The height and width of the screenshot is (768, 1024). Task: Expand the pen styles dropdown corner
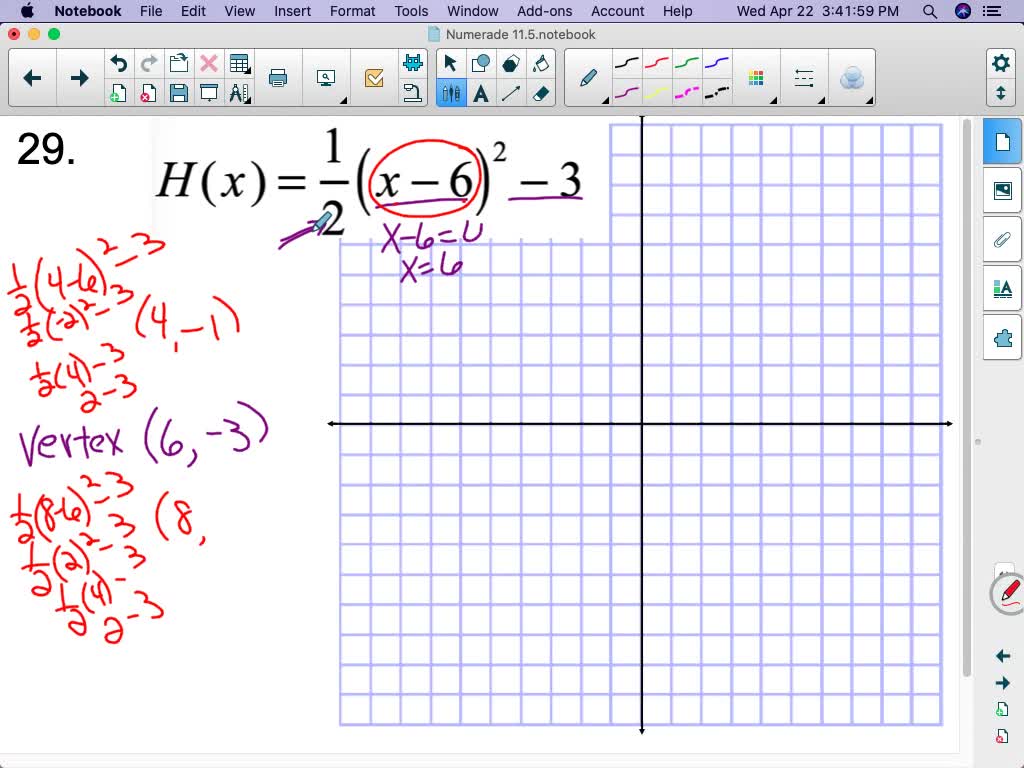pos(605,101)
